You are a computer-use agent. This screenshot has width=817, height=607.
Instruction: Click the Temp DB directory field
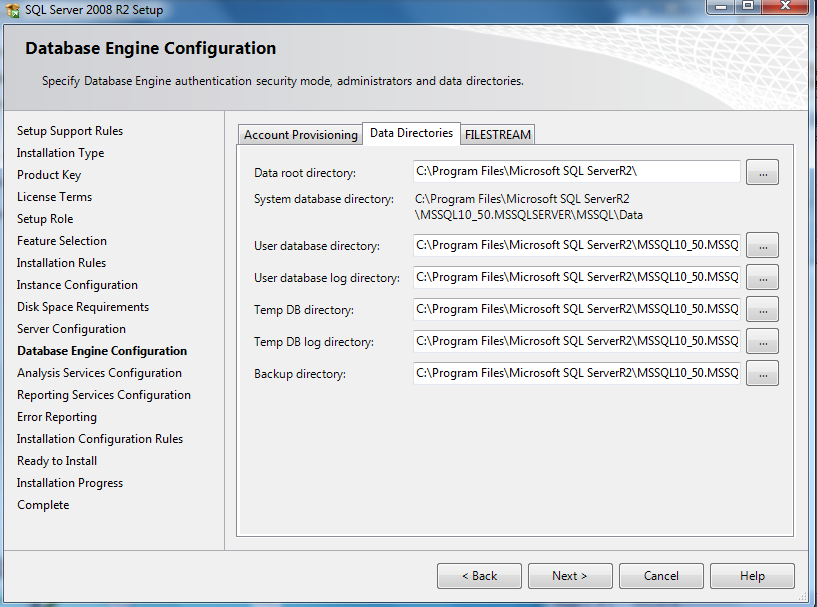coord(577,309)
